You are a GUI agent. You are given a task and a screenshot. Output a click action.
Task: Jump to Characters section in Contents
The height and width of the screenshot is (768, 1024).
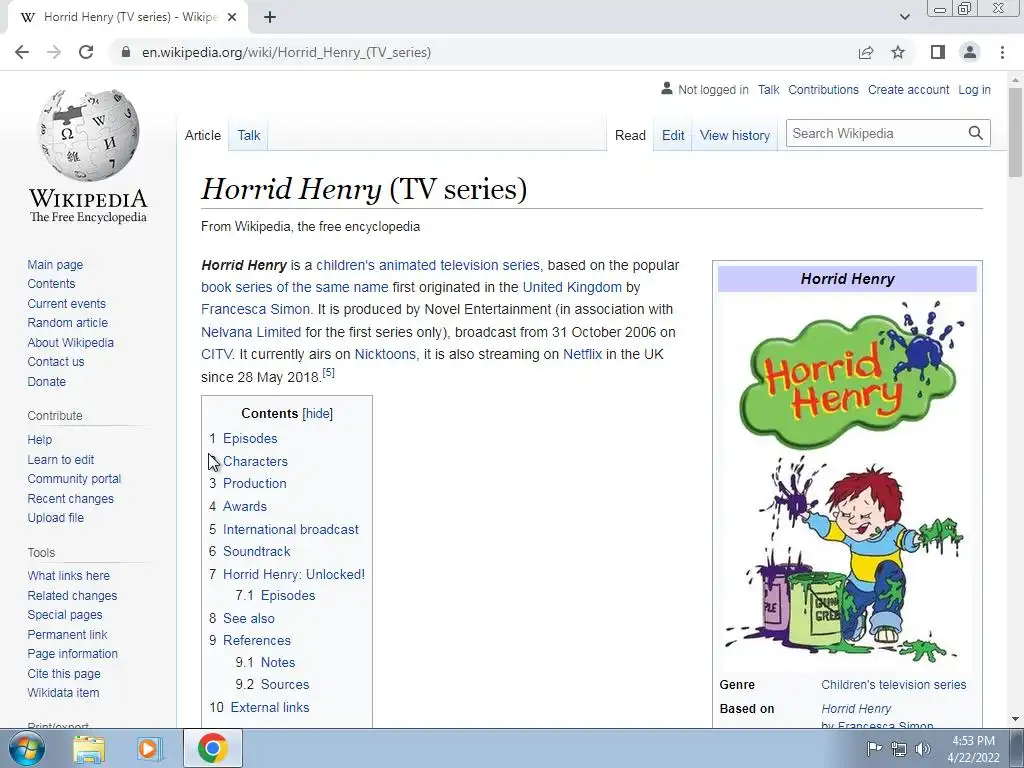[x=255, y=461]
